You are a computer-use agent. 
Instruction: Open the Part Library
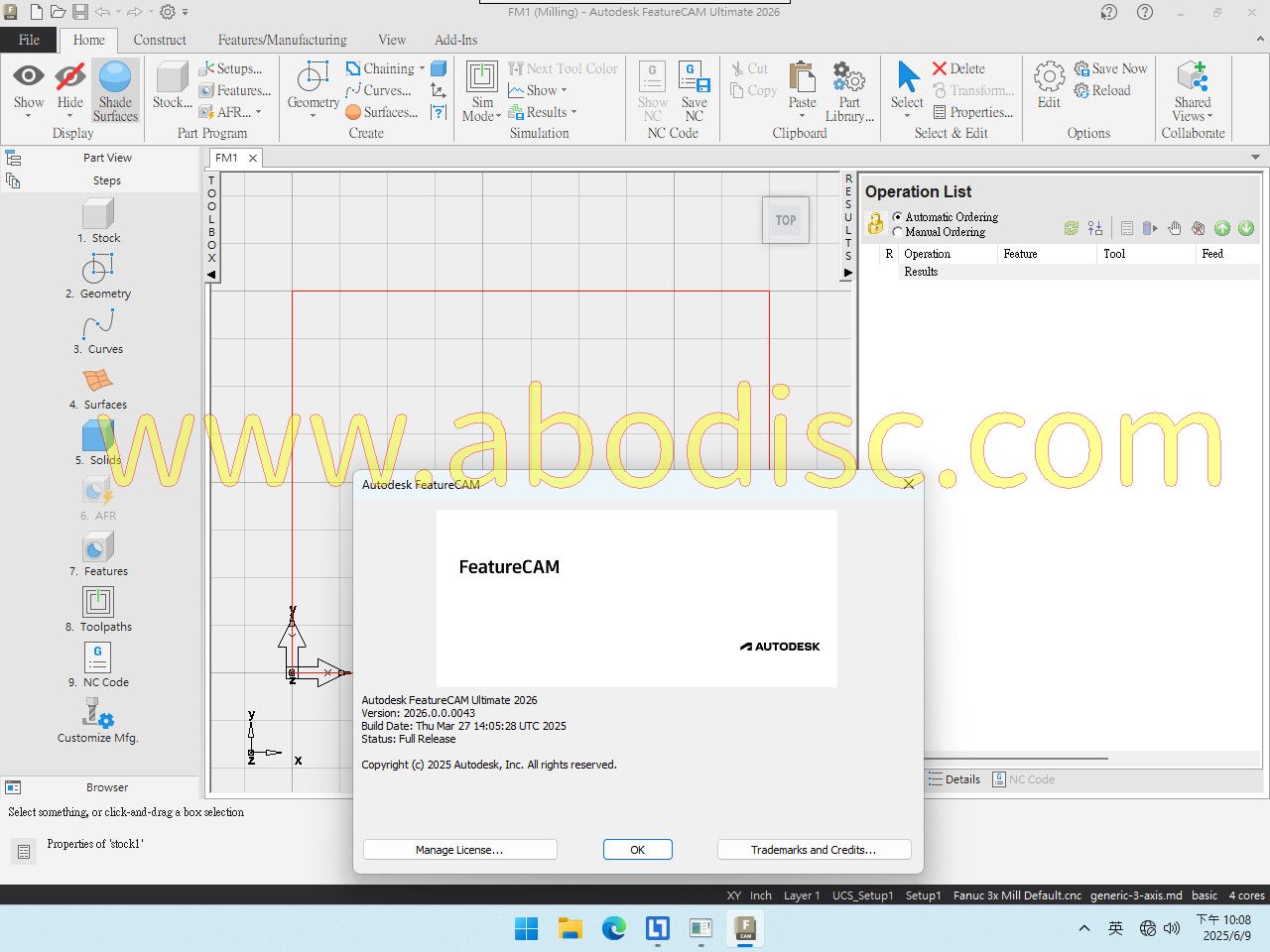click(x=849, y=91)
